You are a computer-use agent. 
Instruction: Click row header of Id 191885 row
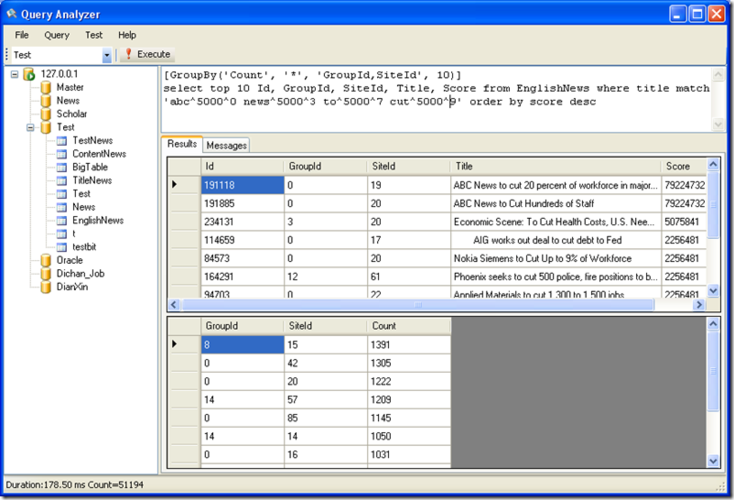(x=184, y=204)
